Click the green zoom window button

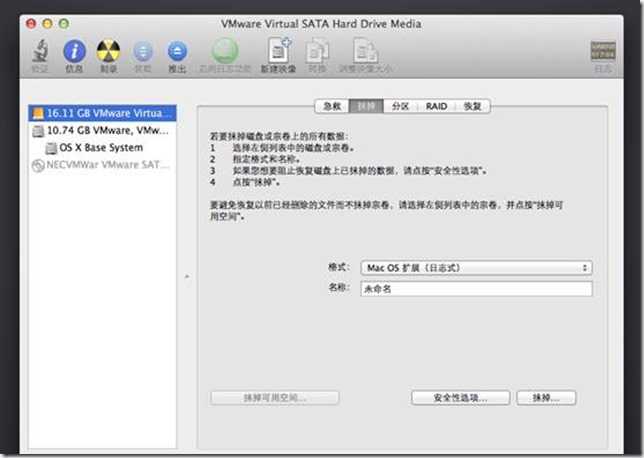point(64,23)
